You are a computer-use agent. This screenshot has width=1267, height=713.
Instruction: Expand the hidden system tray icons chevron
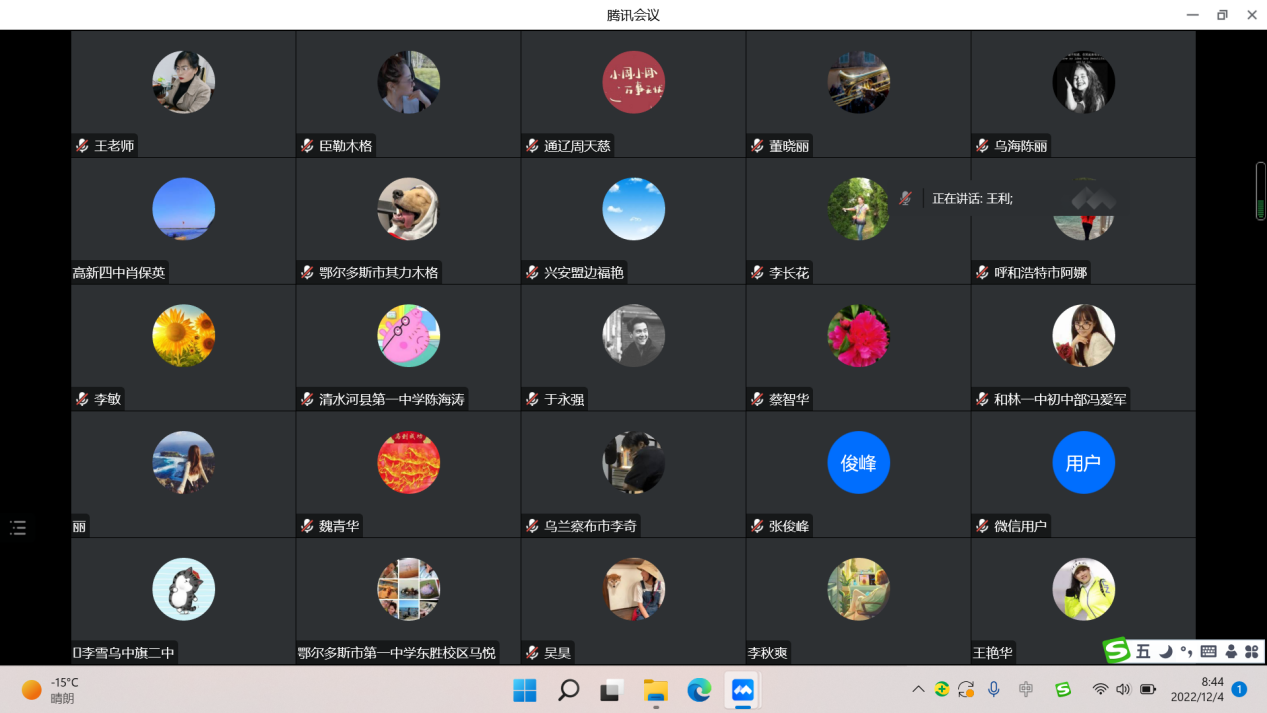918,689
